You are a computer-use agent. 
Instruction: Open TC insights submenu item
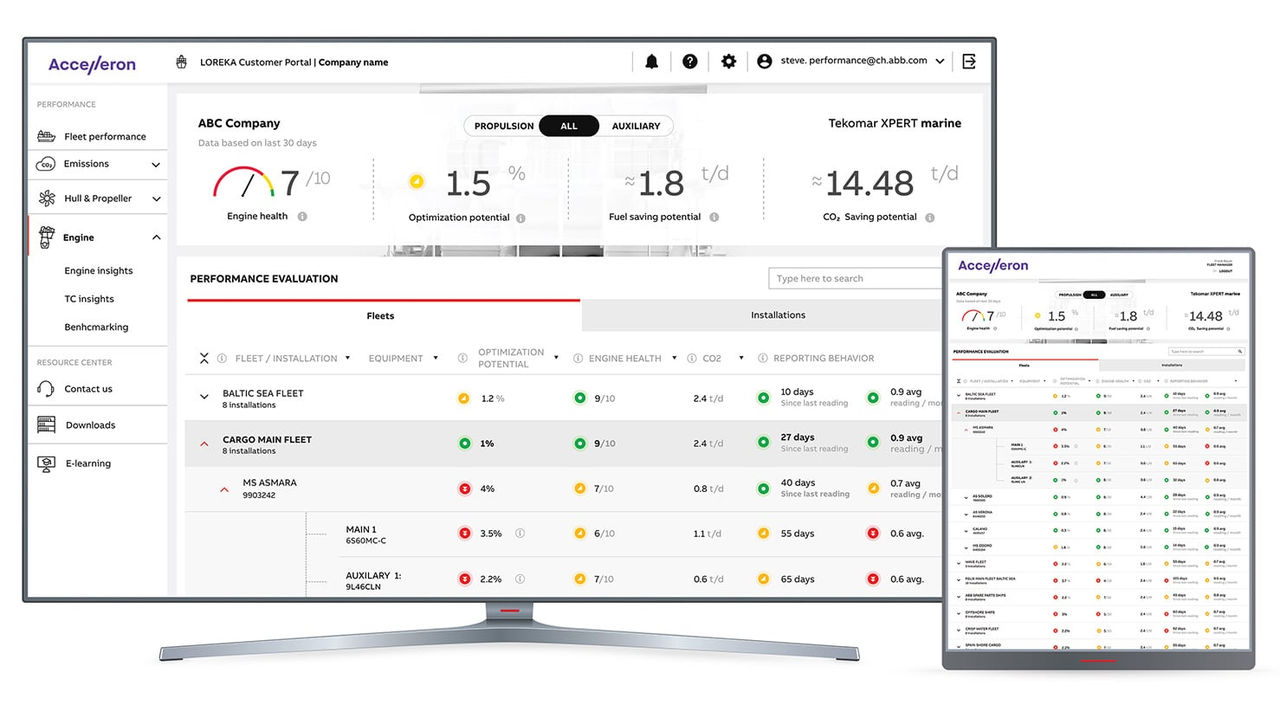[89, 299]
